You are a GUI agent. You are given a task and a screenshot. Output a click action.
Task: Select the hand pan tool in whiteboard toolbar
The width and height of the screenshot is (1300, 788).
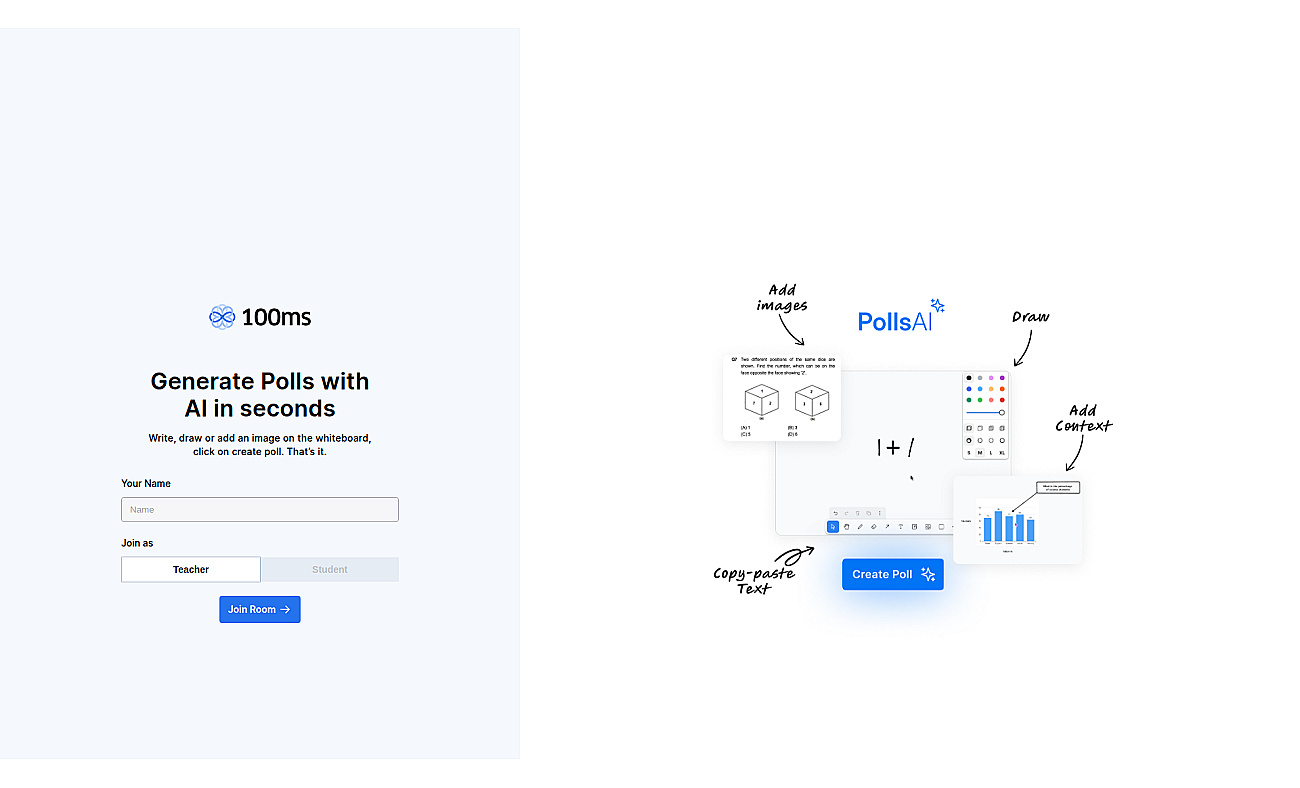coord(846,526)
